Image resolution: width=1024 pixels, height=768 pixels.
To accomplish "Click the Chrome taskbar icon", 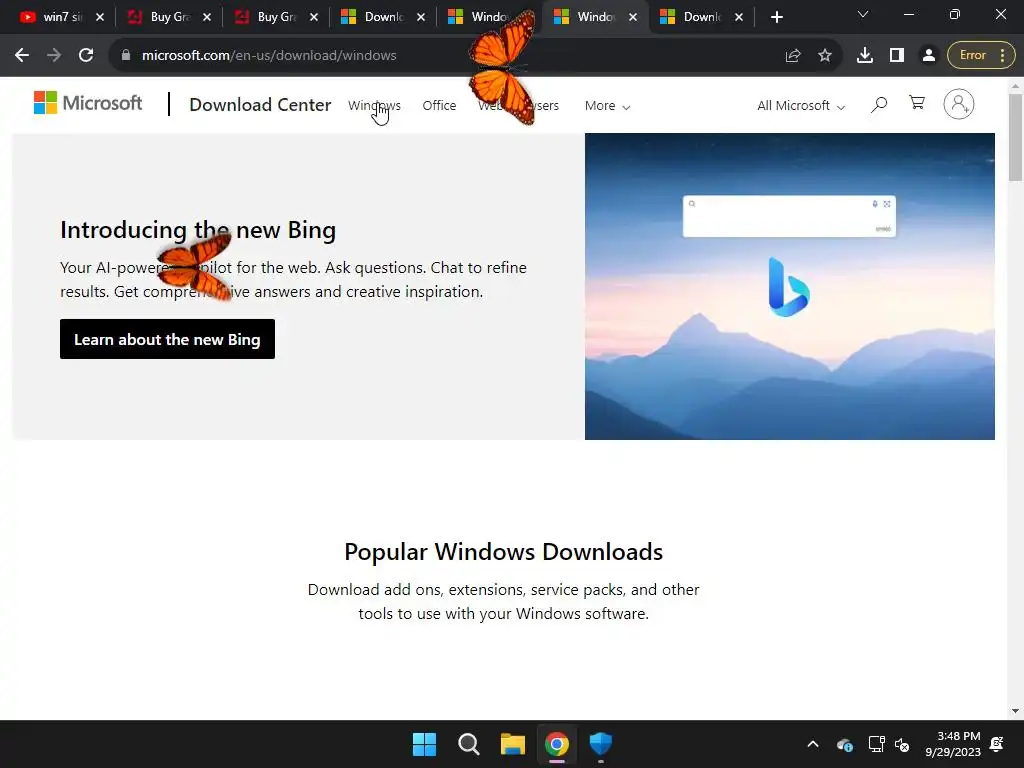I will (557, 744).
